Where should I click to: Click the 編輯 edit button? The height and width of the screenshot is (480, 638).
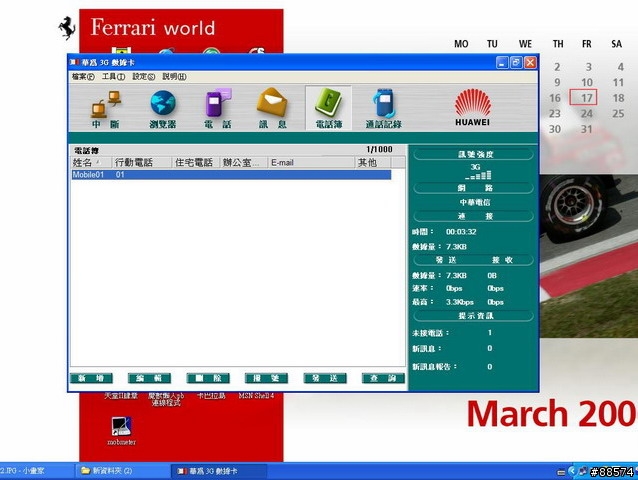tap(149, 378)
